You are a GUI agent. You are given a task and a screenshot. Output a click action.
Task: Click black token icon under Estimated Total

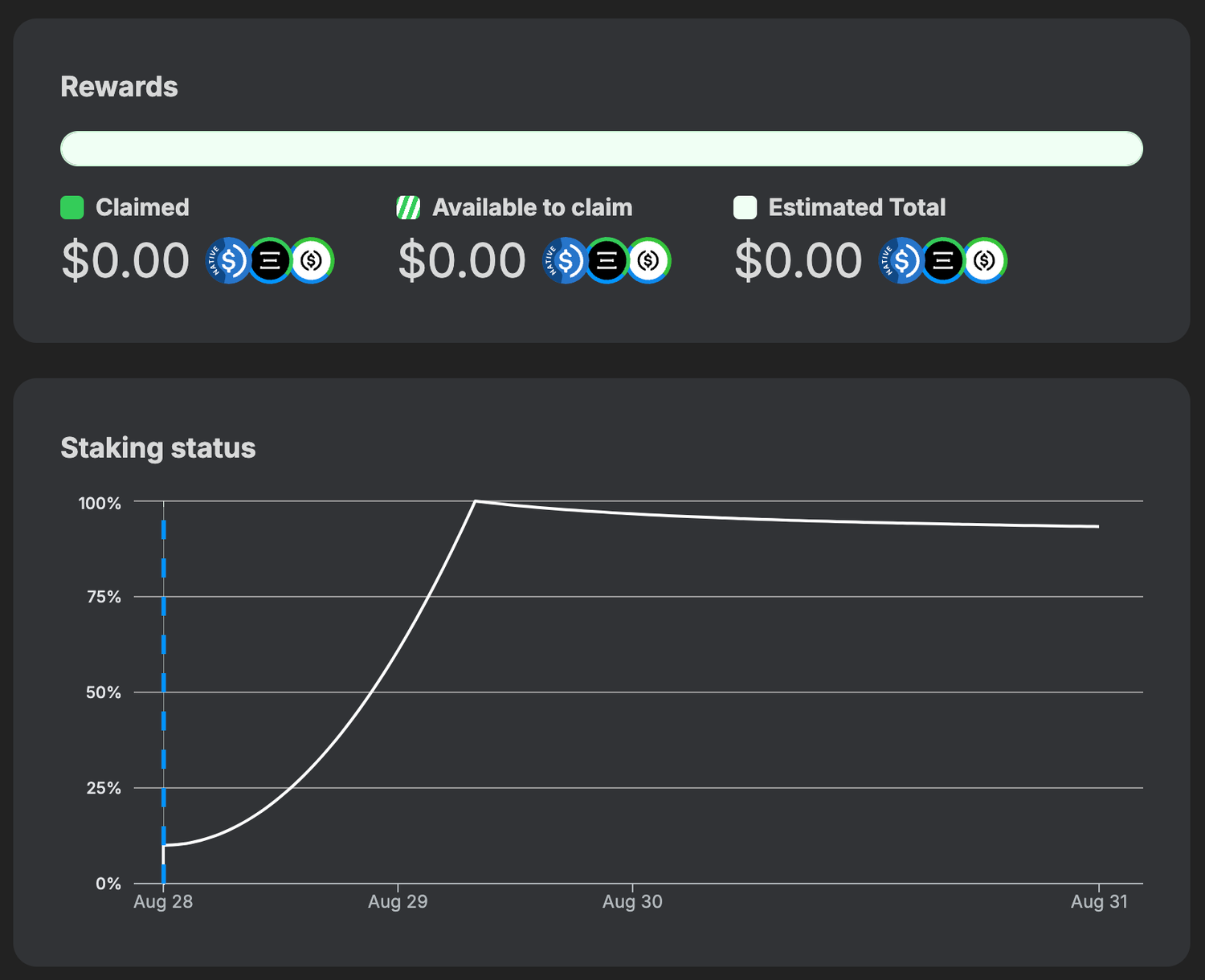(943, 261)
